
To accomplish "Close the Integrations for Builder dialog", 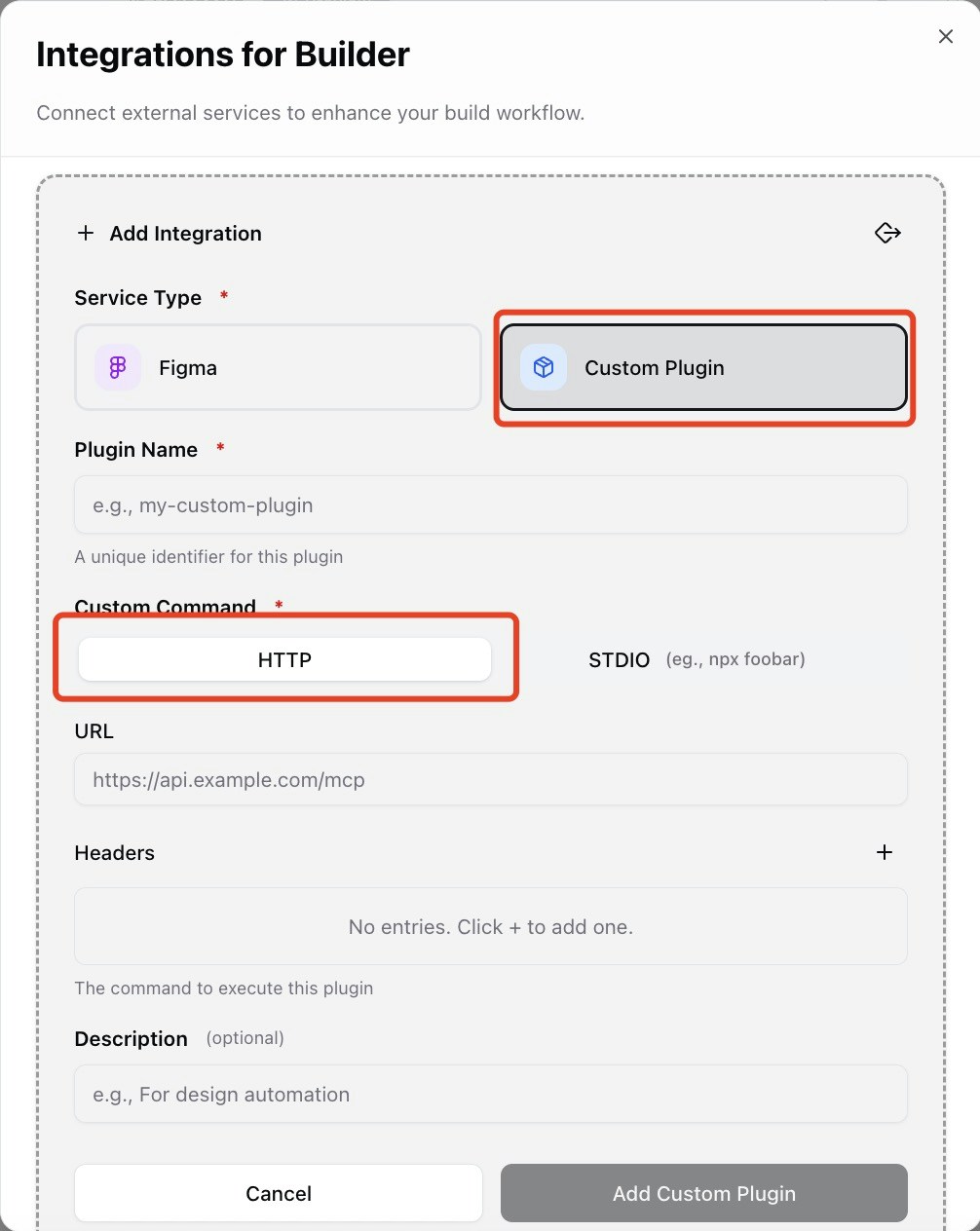I will click(945, 37).
